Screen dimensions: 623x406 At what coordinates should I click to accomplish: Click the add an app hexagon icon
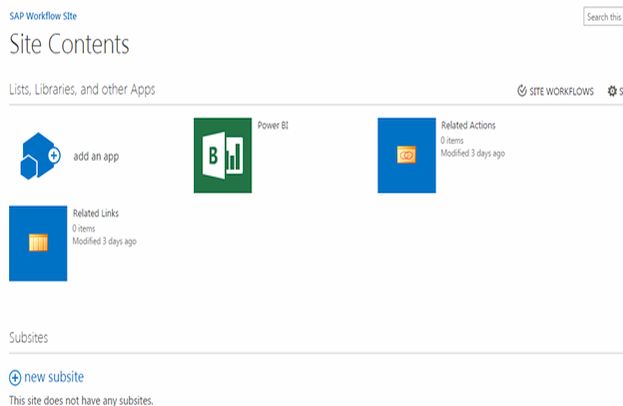point(39,155)
